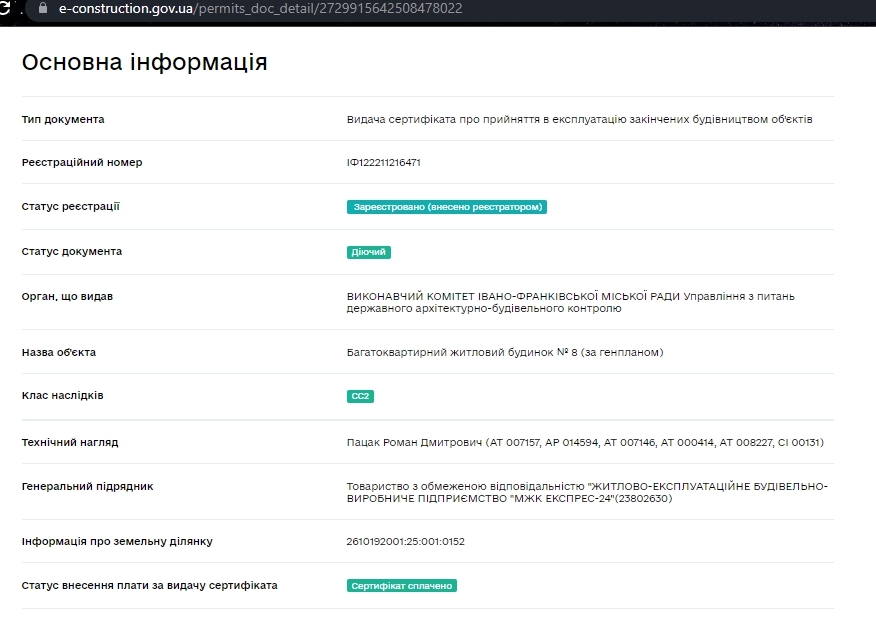Select 'Пацак Роман Дмитрович' supervisor text
Screen dimensions: 876x626
(x=415, y=442)
